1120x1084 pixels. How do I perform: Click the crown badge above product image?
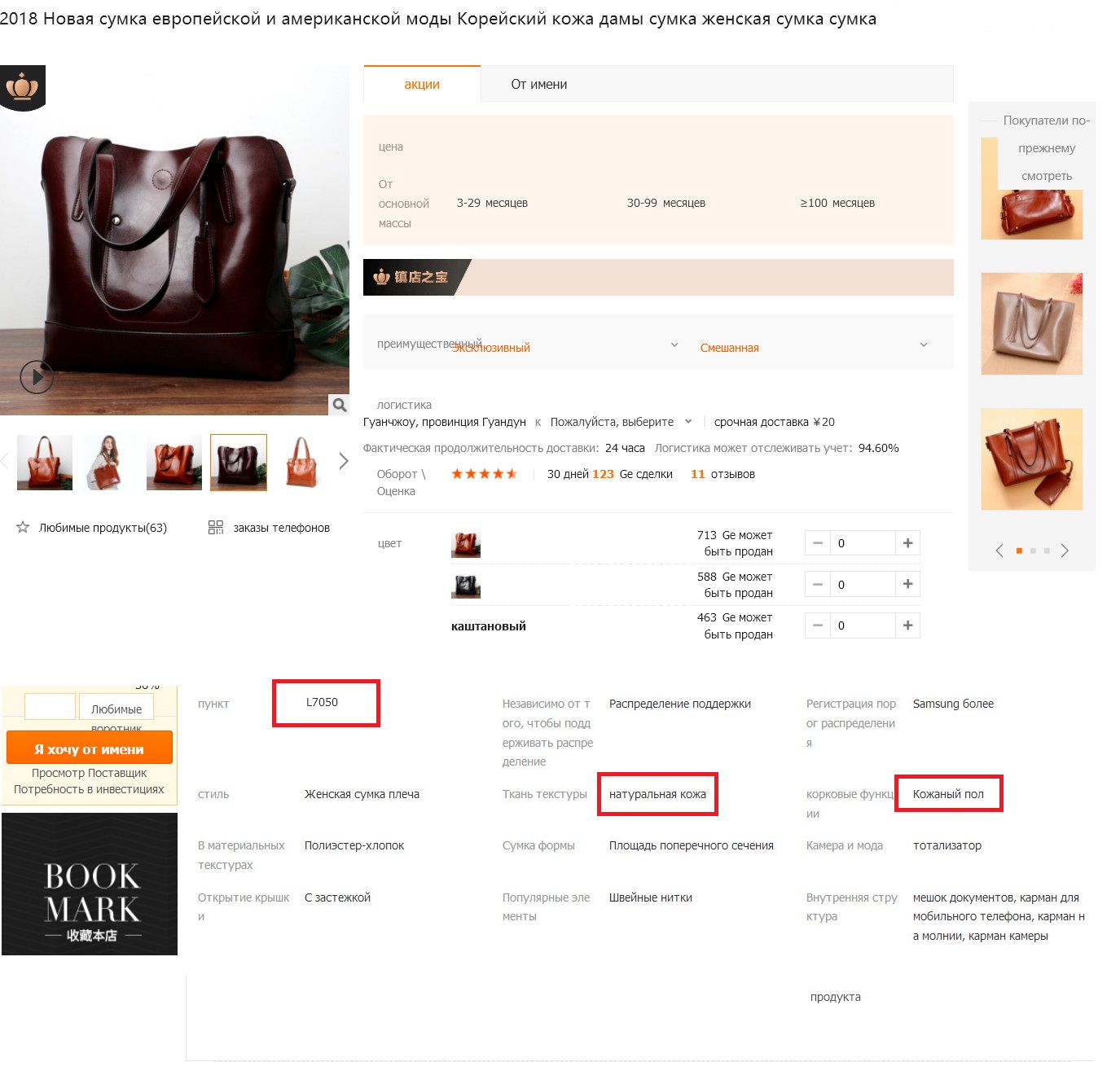(23, 87)
